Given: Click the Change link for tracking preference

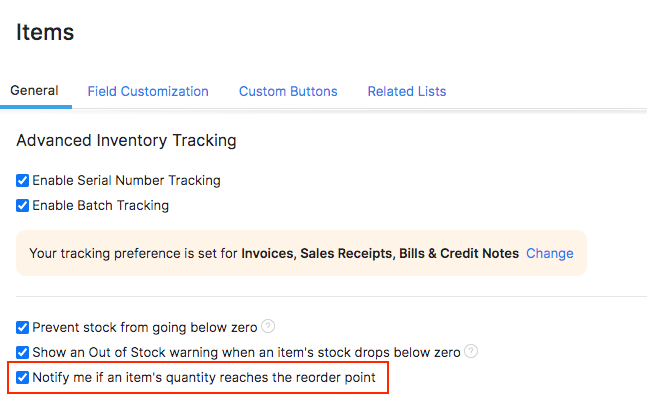Looking at the screenshot, I should [x=550, y=253].
